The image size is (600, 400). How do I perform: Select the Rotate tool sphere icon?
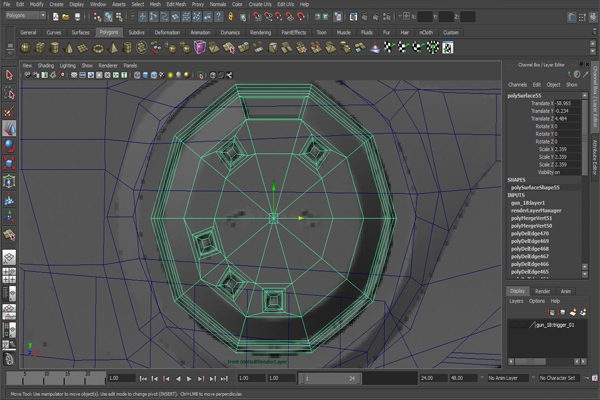(x=9, y=146)
